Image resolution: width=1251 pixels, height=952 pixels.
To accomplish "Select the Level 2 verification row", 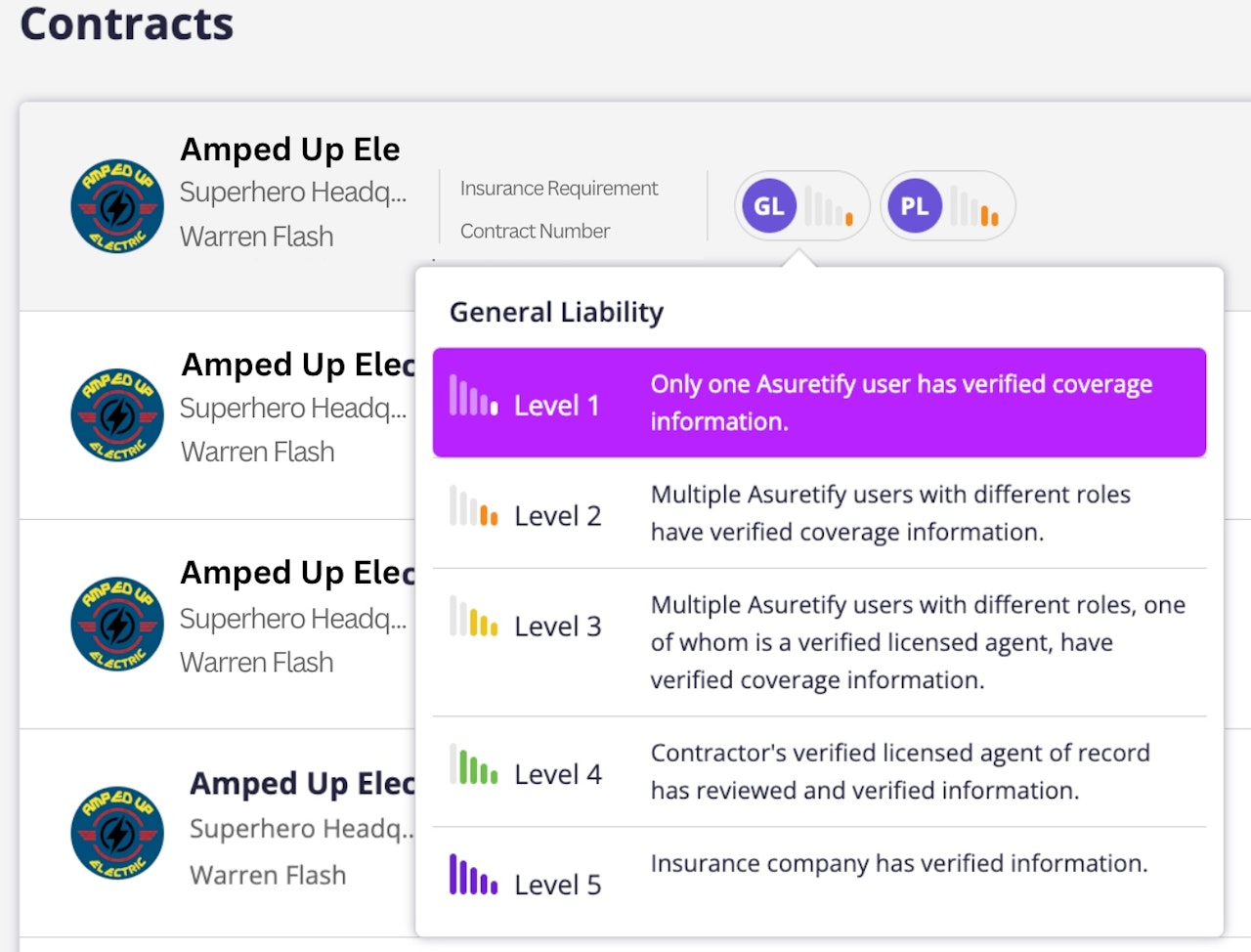I will [x=819, y=513].
